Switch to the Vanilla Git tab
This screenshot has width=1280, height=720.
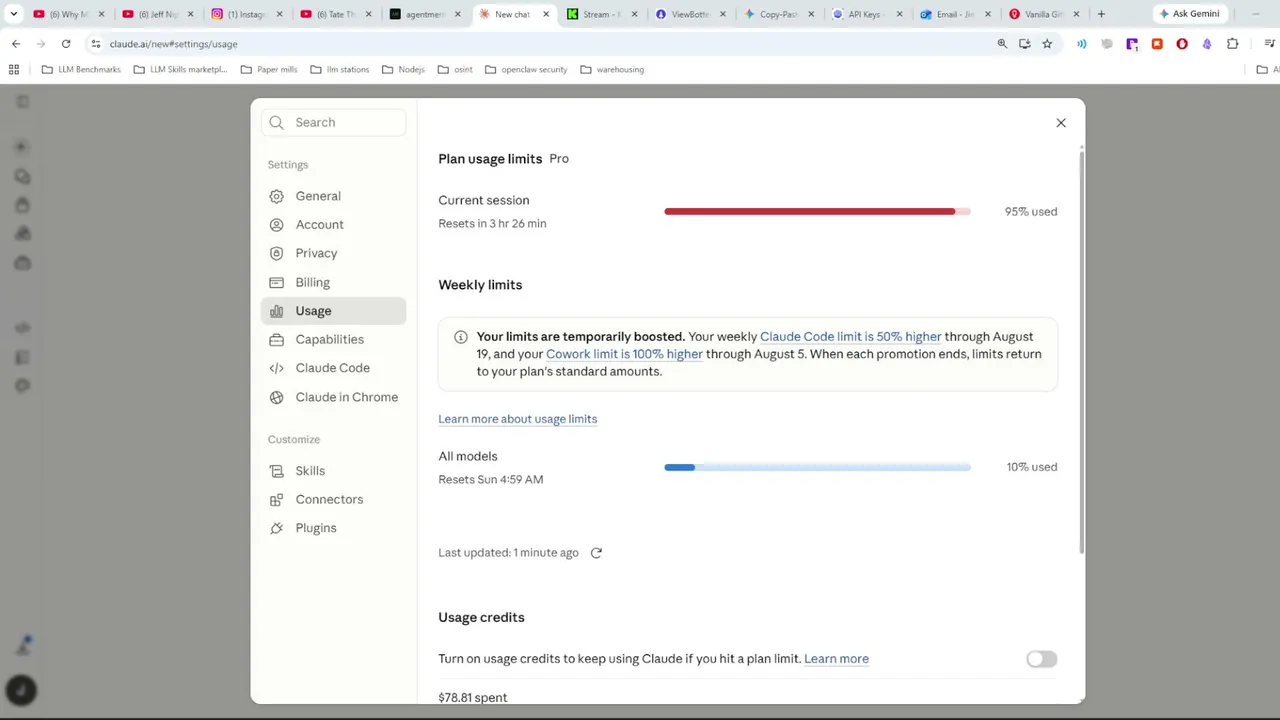tap(1043, 14)
